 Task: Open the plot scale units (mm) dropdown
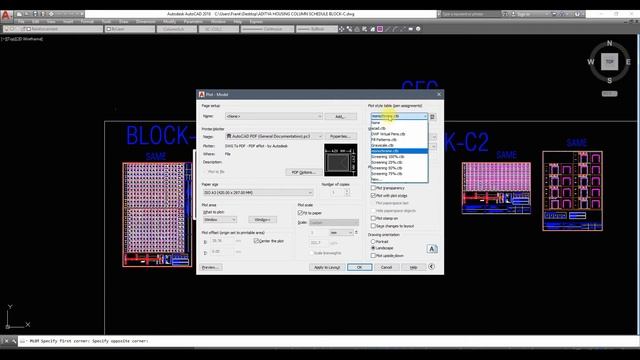pyautogui.click(x=341, y=233)
